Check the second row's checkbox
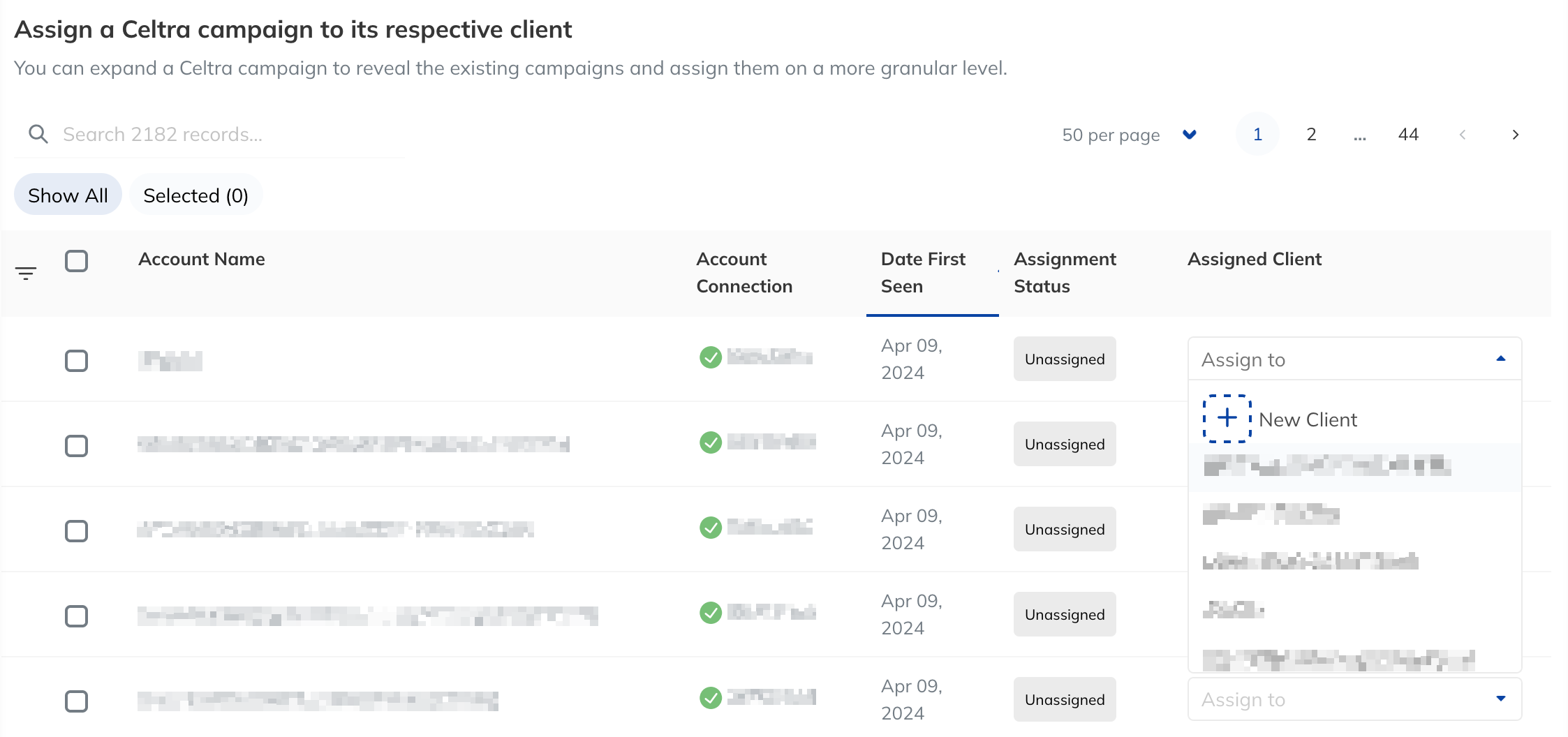This screenshot has height=737, width=1568. pos(76,446)
